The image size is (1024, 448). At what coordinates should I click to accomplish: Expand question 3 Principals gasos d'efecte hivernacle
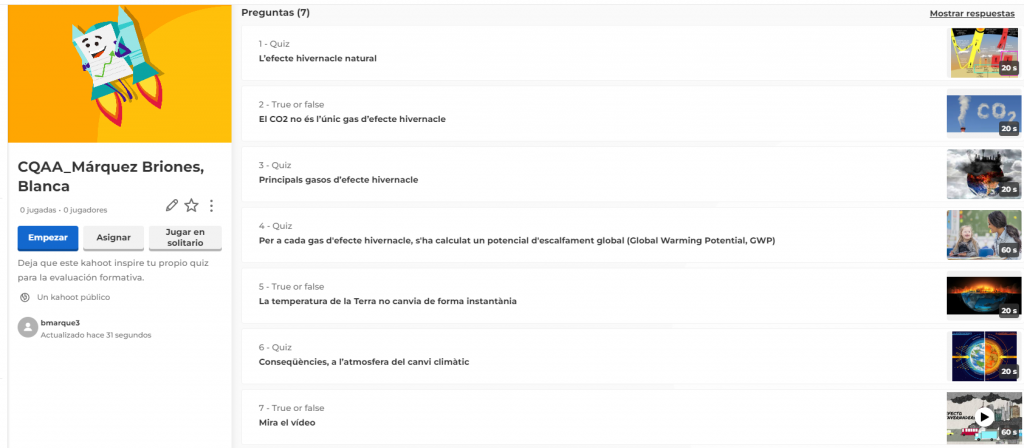338,180
